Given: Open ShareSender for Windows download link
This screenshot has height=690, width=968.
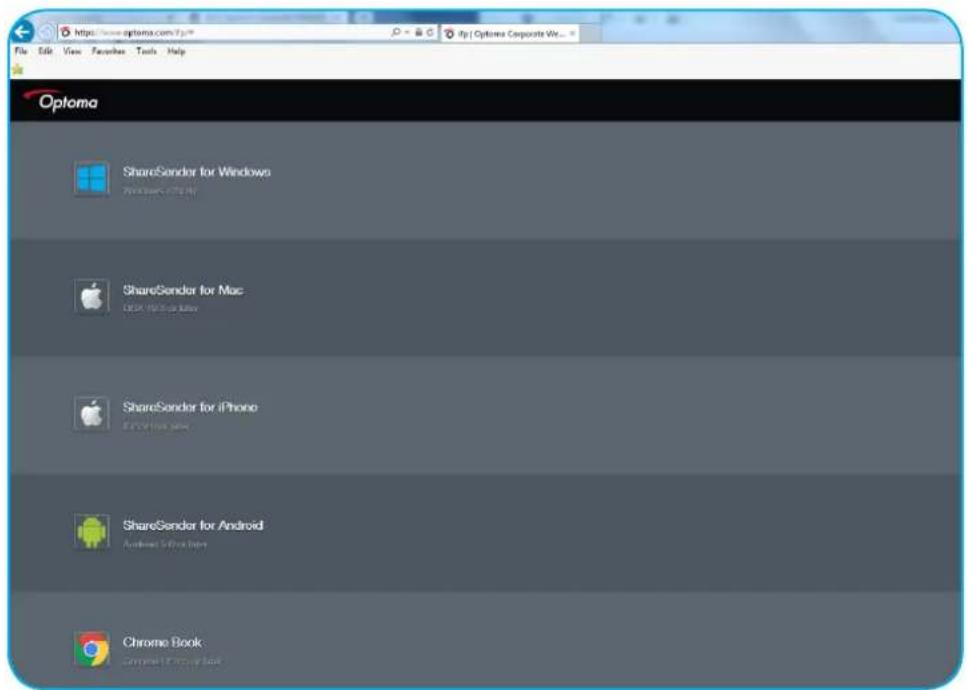Looking at the screenshot, I should point(196,172).
